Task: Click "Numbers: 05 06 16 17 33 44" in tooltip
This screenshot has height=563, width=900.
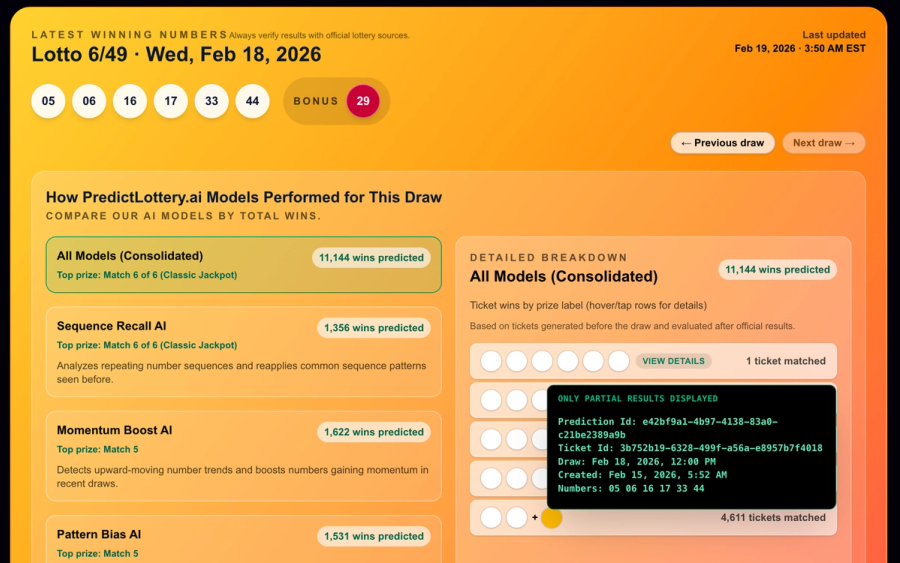Action: [x=631, y=488]
